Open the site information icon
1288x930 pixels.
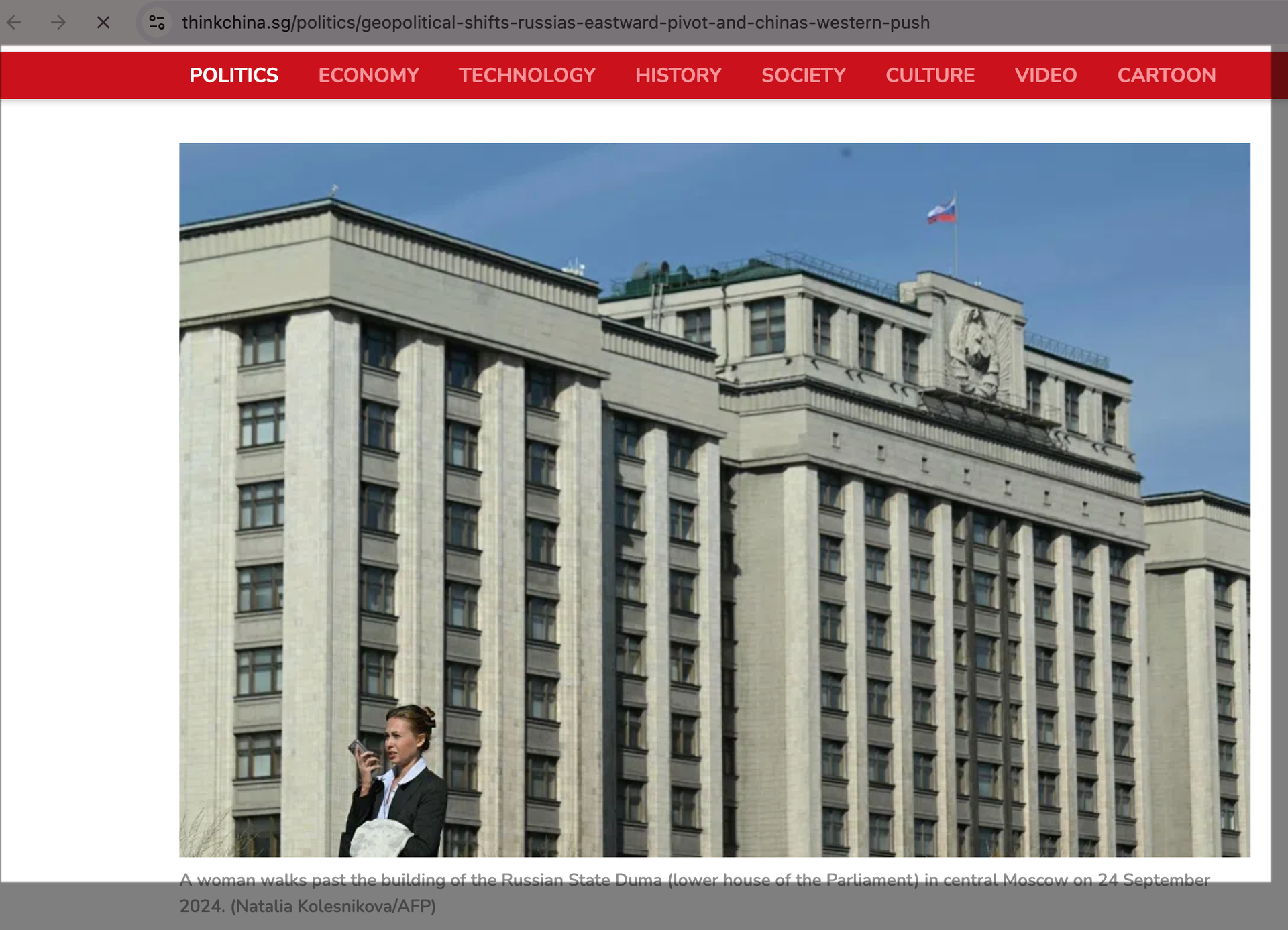coord(157,23)
